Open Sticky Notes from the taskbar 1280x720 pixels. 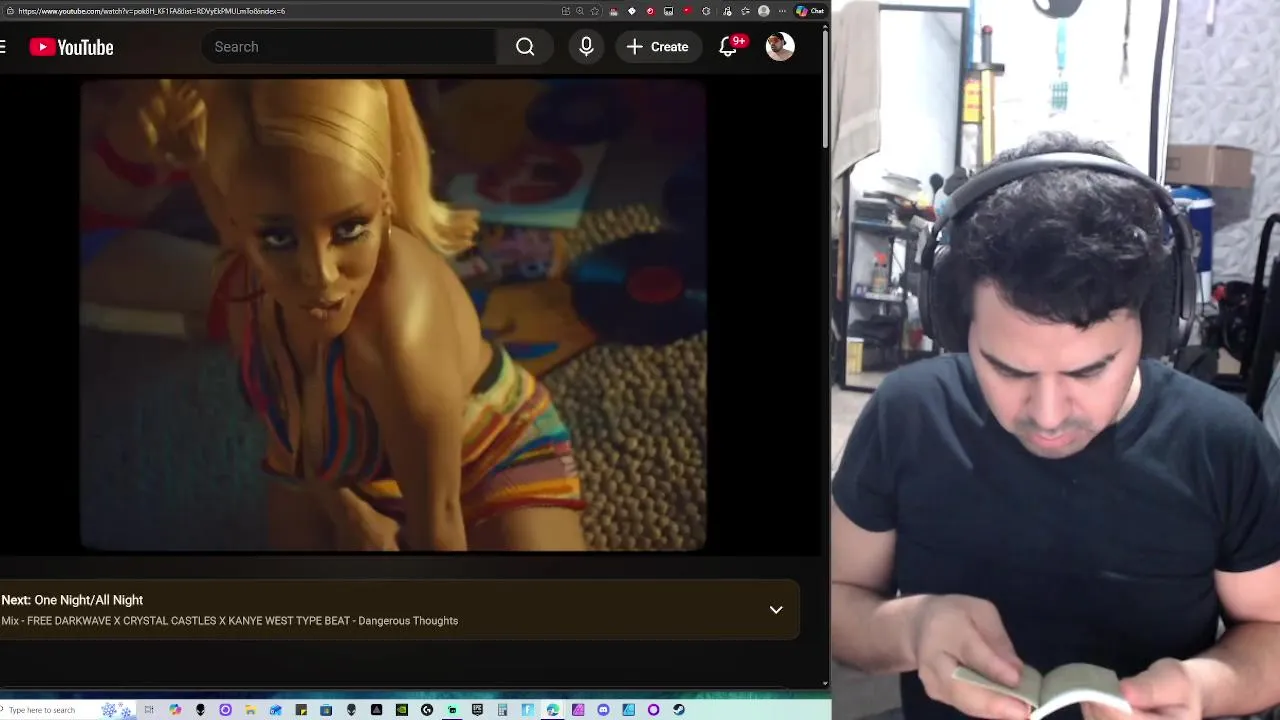pos(301,710)
